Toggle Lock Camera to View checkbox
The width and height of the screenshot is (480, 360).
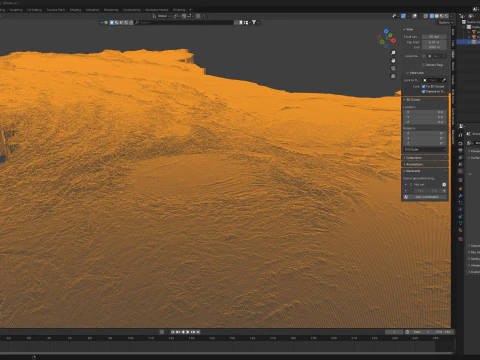[x=423, y=91]
